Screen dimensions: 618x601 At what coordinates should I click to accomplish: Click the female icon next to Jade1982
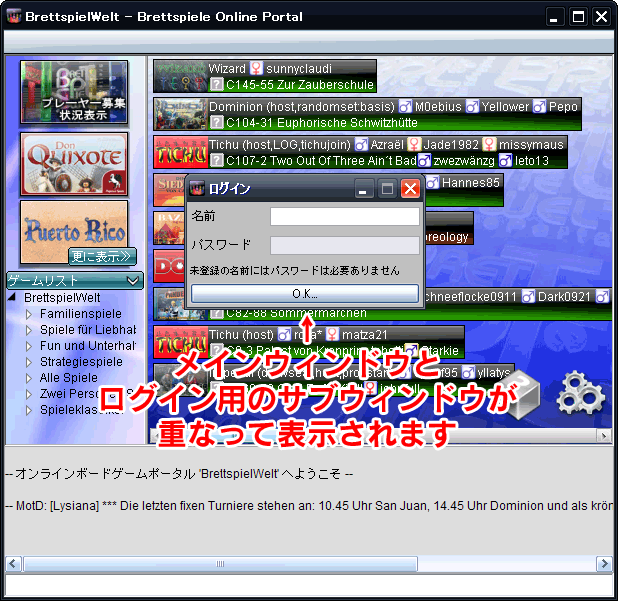[x=413, y=144]
